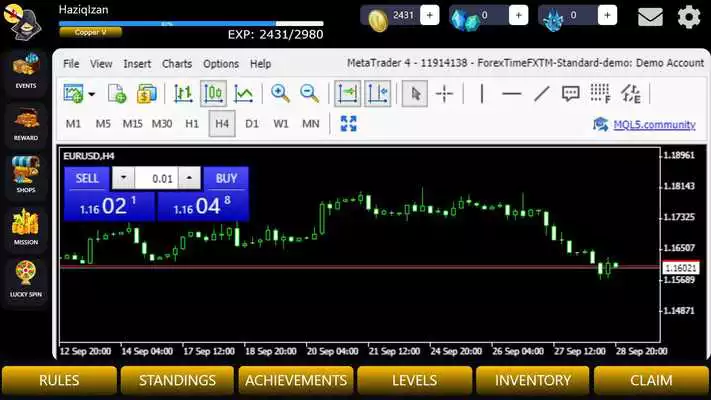Image resolution: width=711 pixels, height=400 pixels.
Task: Open the STANDINGS tab
Action: pyautogui.click(x=177, y=380)
